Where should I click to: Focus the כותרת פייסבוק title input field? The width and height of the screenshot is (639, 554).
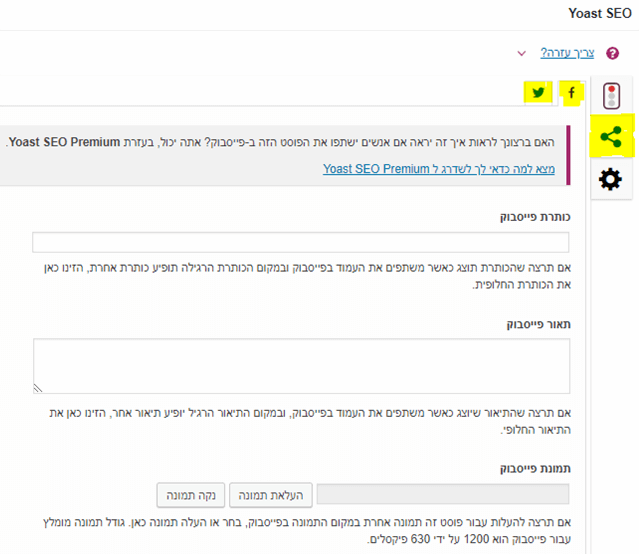tap(301, 243)
